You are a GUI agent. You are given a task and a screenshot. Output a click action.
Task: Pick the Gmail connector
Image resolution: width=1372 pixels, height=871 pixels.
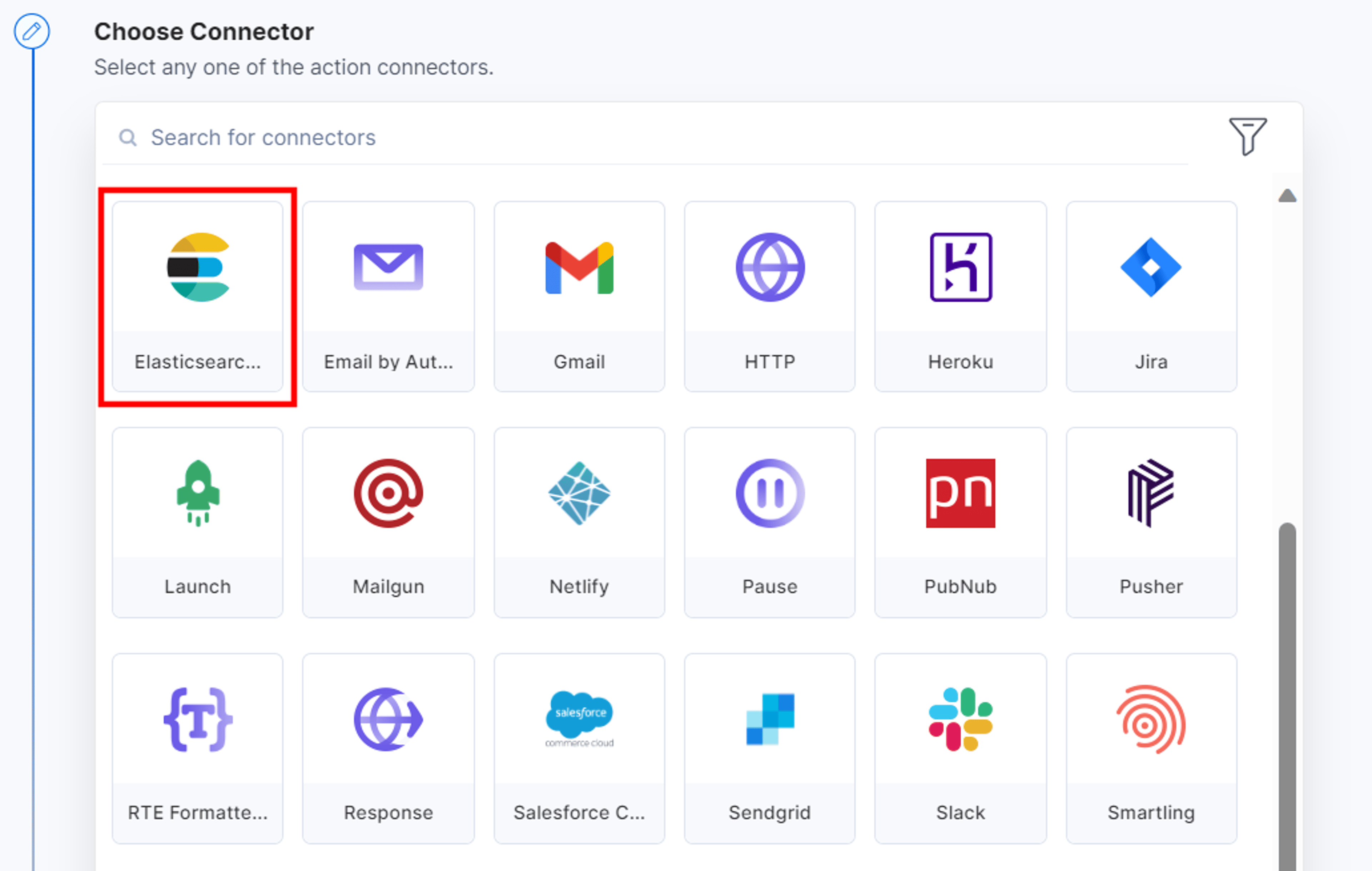point(579,296)
